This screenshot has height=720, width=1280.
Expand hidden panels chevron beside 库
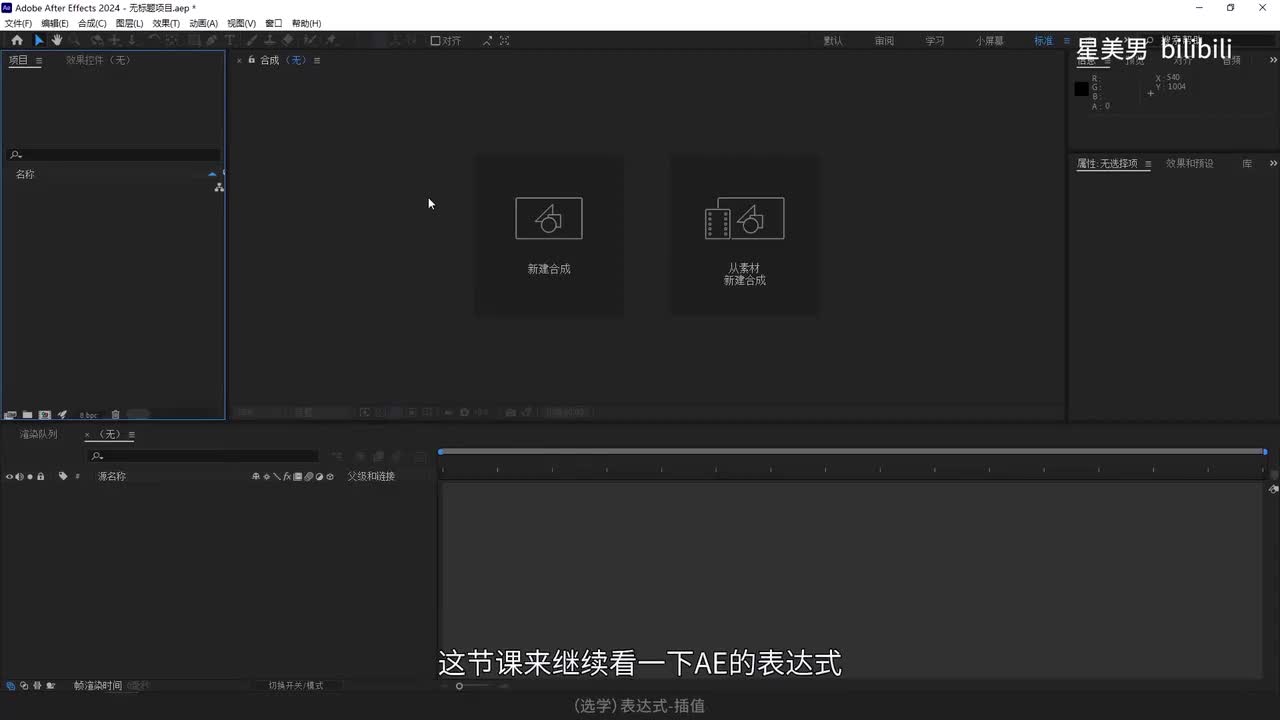coord(1273,163)
